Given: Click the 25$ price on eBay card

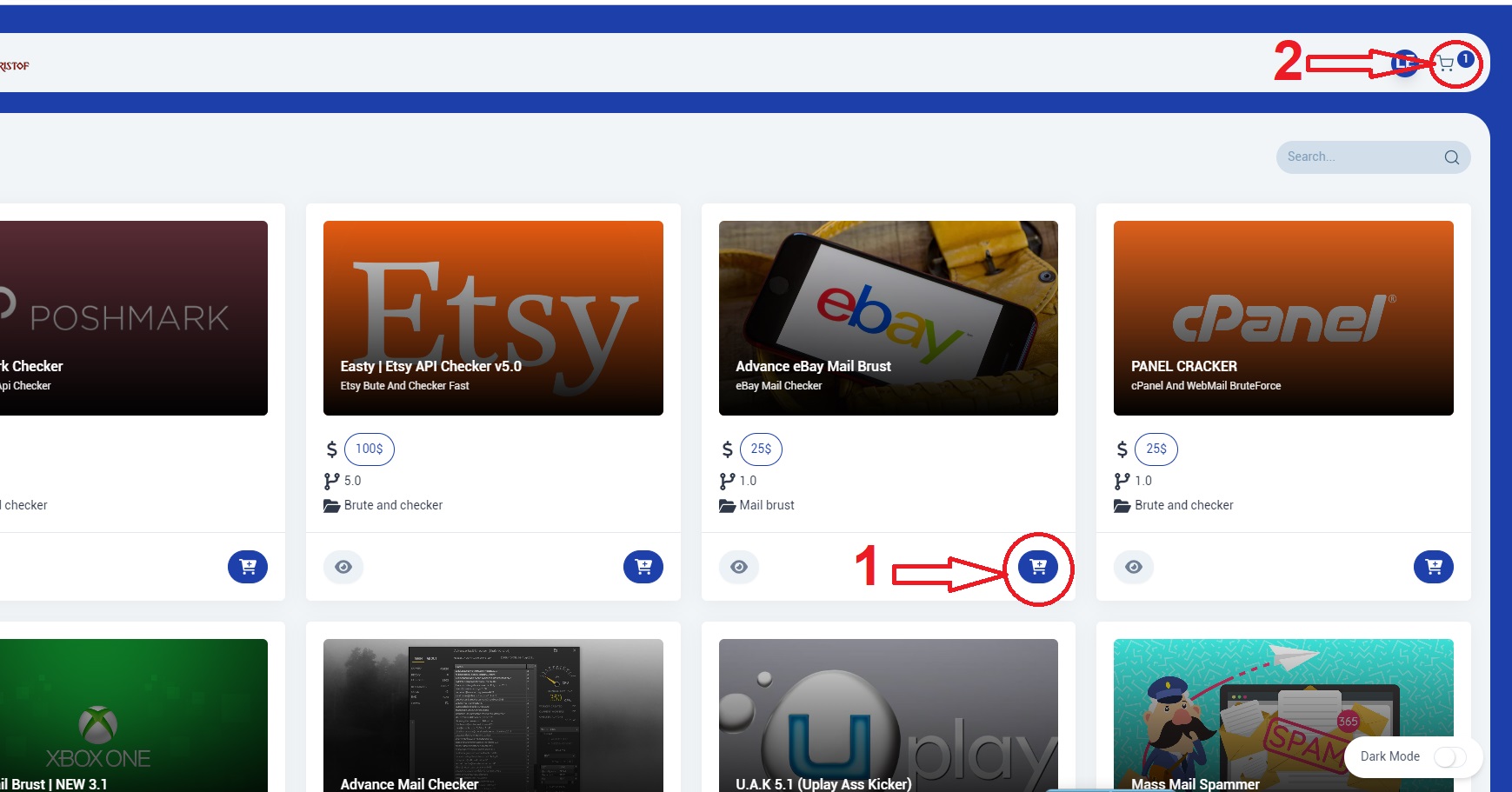Looking at the screenshot, I should click(761, 449).
